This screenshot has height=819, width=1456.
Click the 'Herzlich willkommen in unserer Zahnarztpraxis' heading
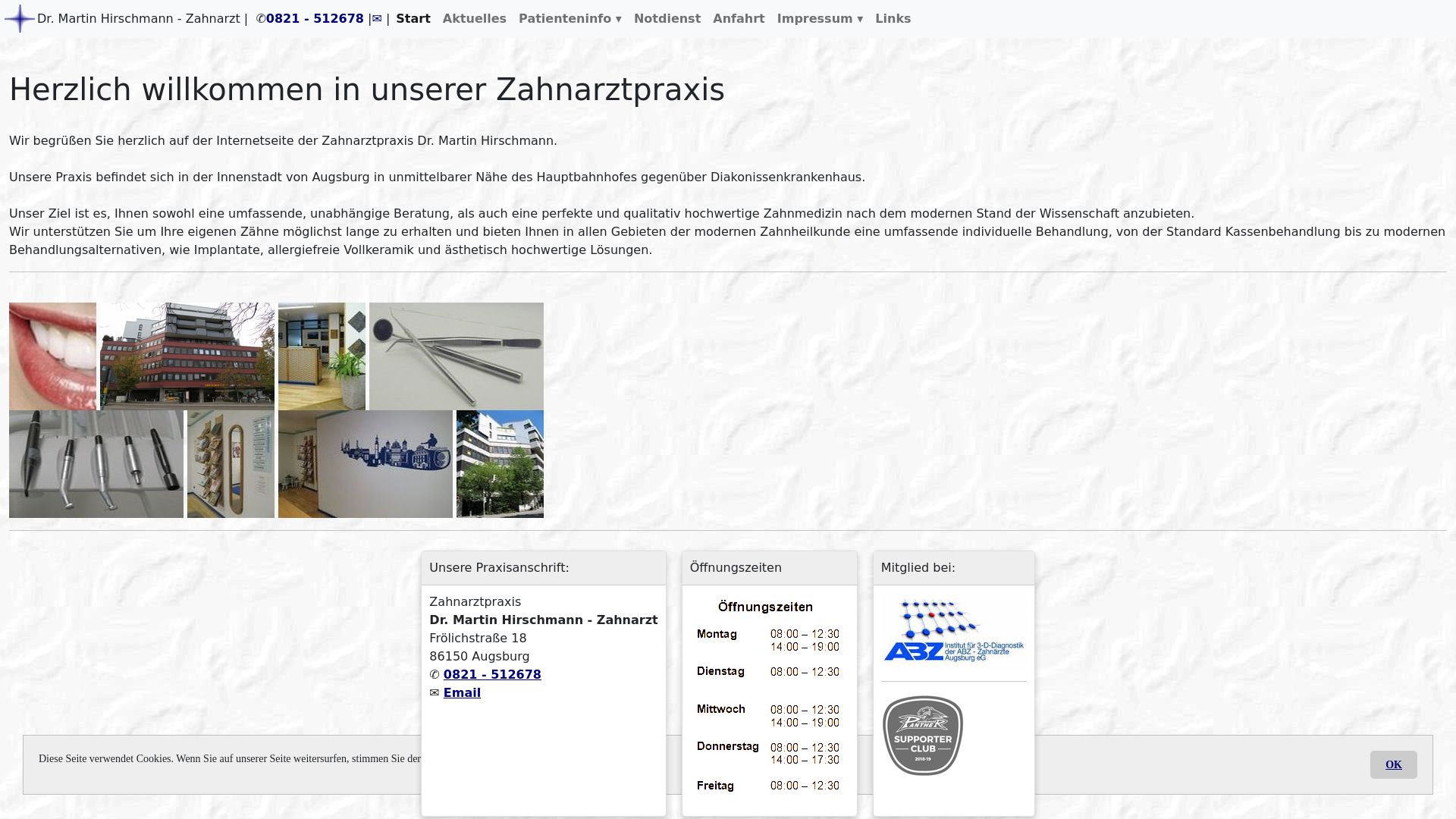click(x=367, y=89)
